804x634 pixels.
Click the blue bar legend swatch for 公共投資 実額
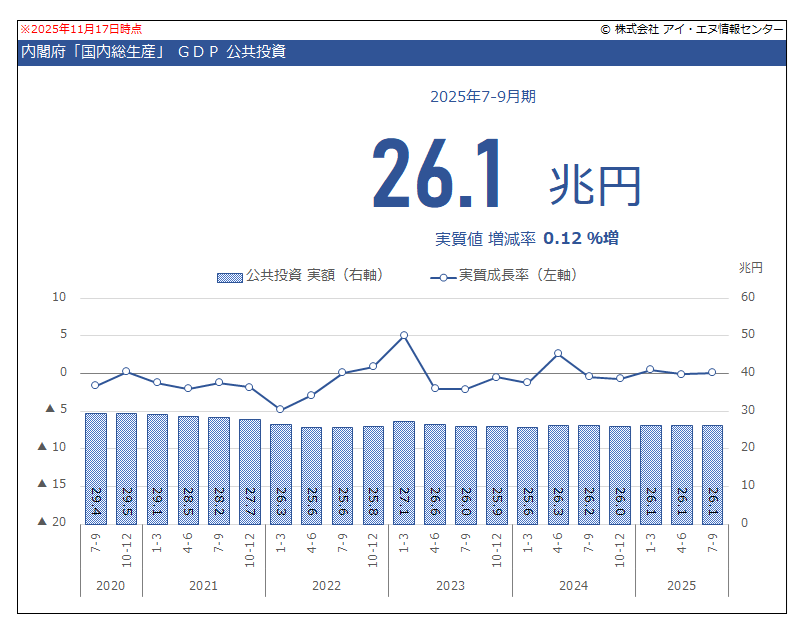point(230,276)
